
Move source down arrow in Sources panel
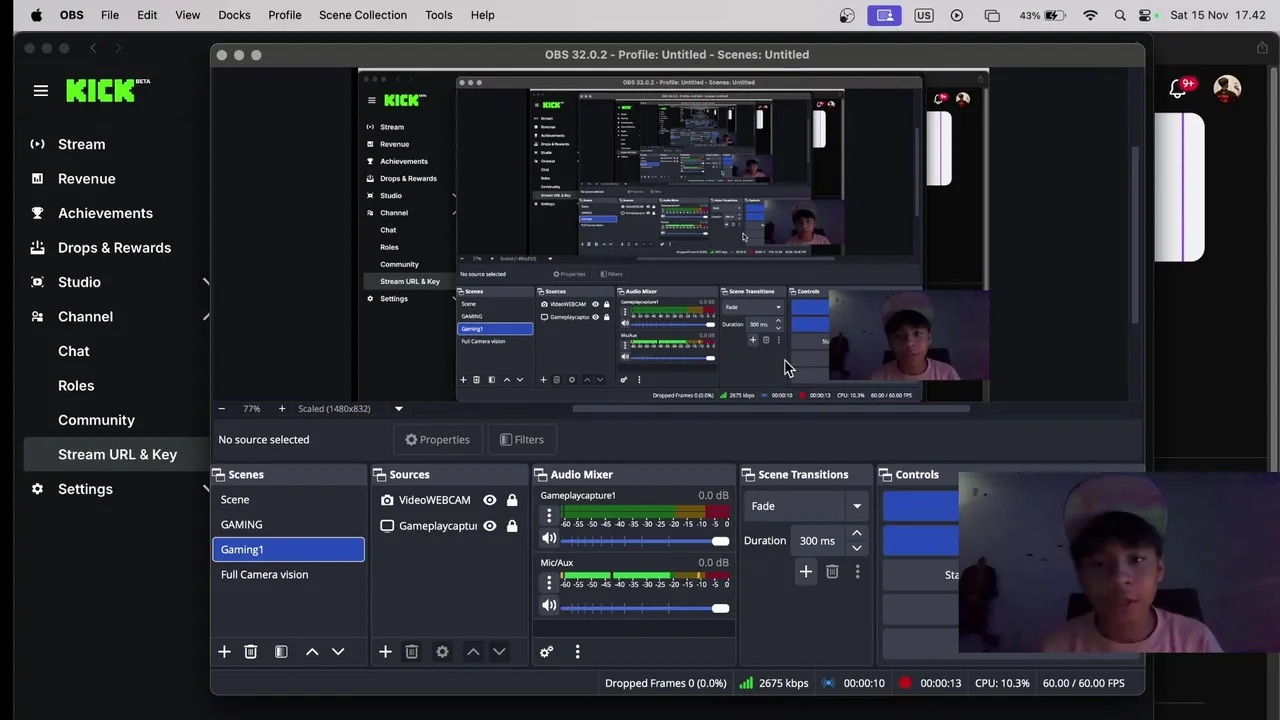point(499,652)
